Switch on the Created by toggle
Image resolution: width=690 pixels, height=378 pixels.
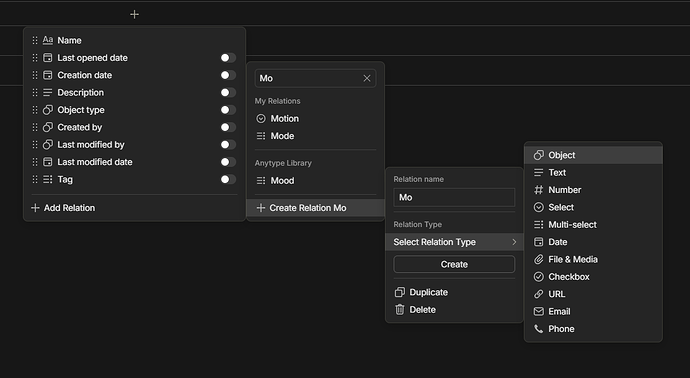(228, 127)
